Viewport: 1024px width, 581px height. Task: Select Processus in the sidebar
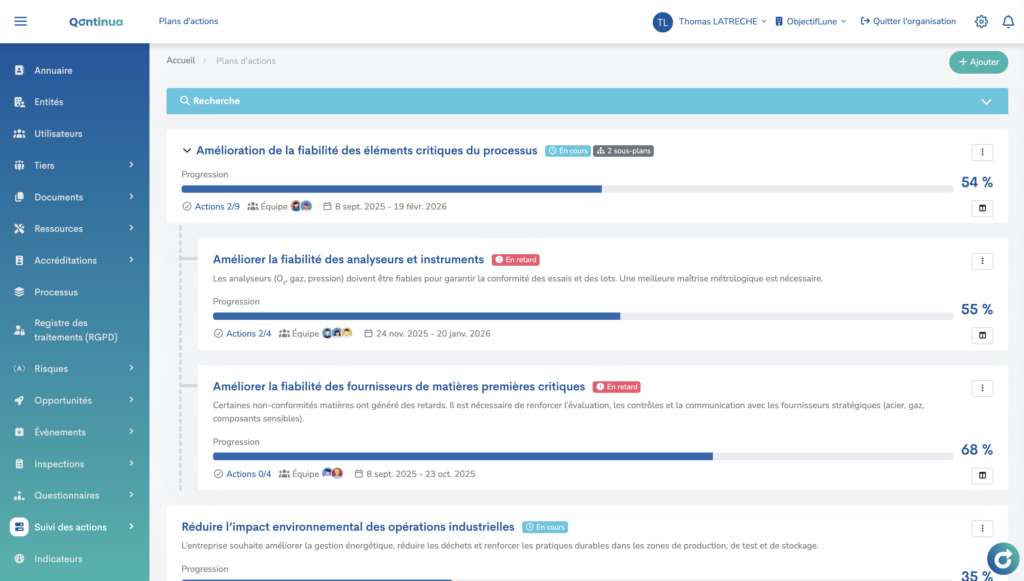(56, 292)
